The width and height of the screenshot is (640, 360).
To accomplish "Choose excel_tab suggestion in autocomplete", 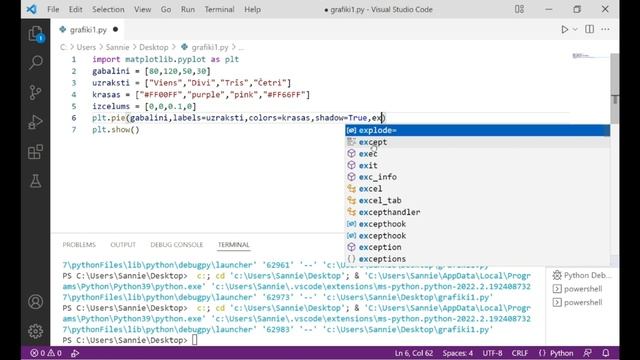I will pyautogui.click(x=478, y=200).
